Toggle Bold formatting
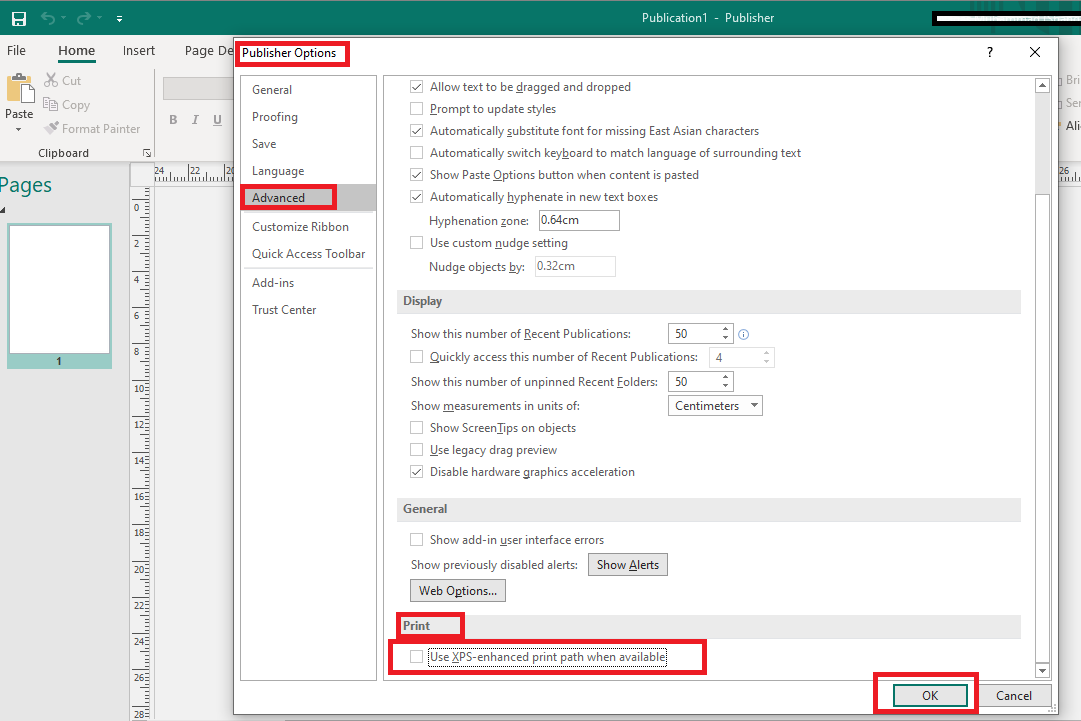 (174, 119)
